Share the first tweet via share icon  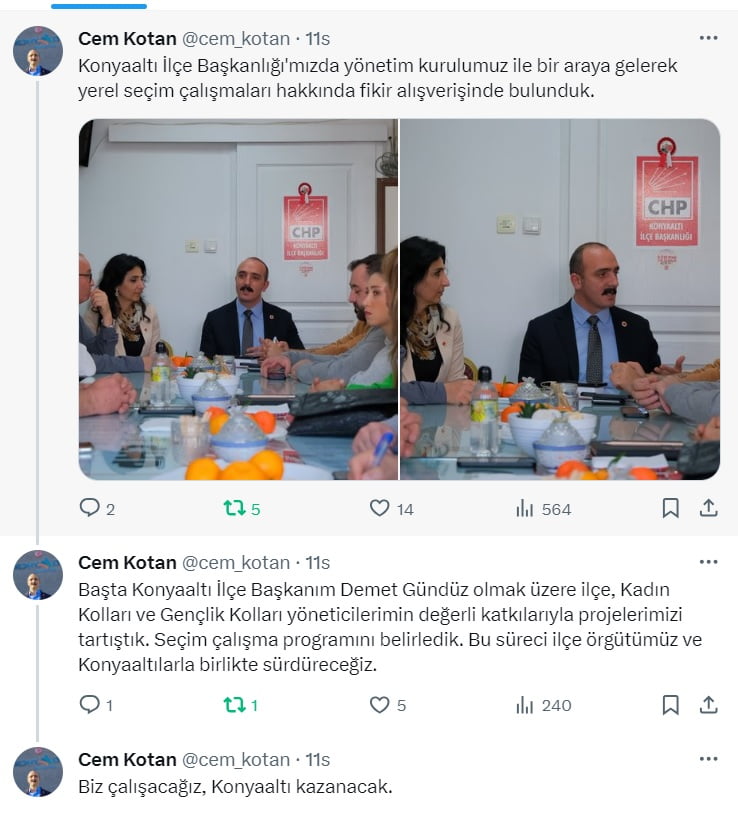pos(709,508)
